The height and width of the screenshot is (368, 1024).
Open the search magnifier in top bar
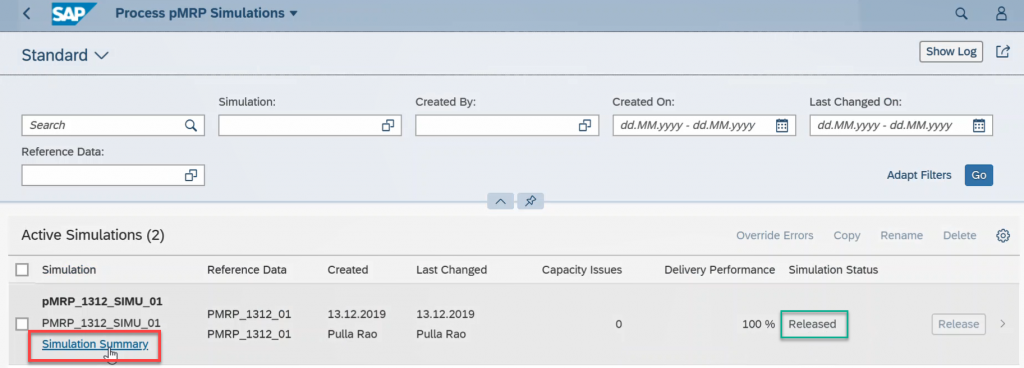961,13
